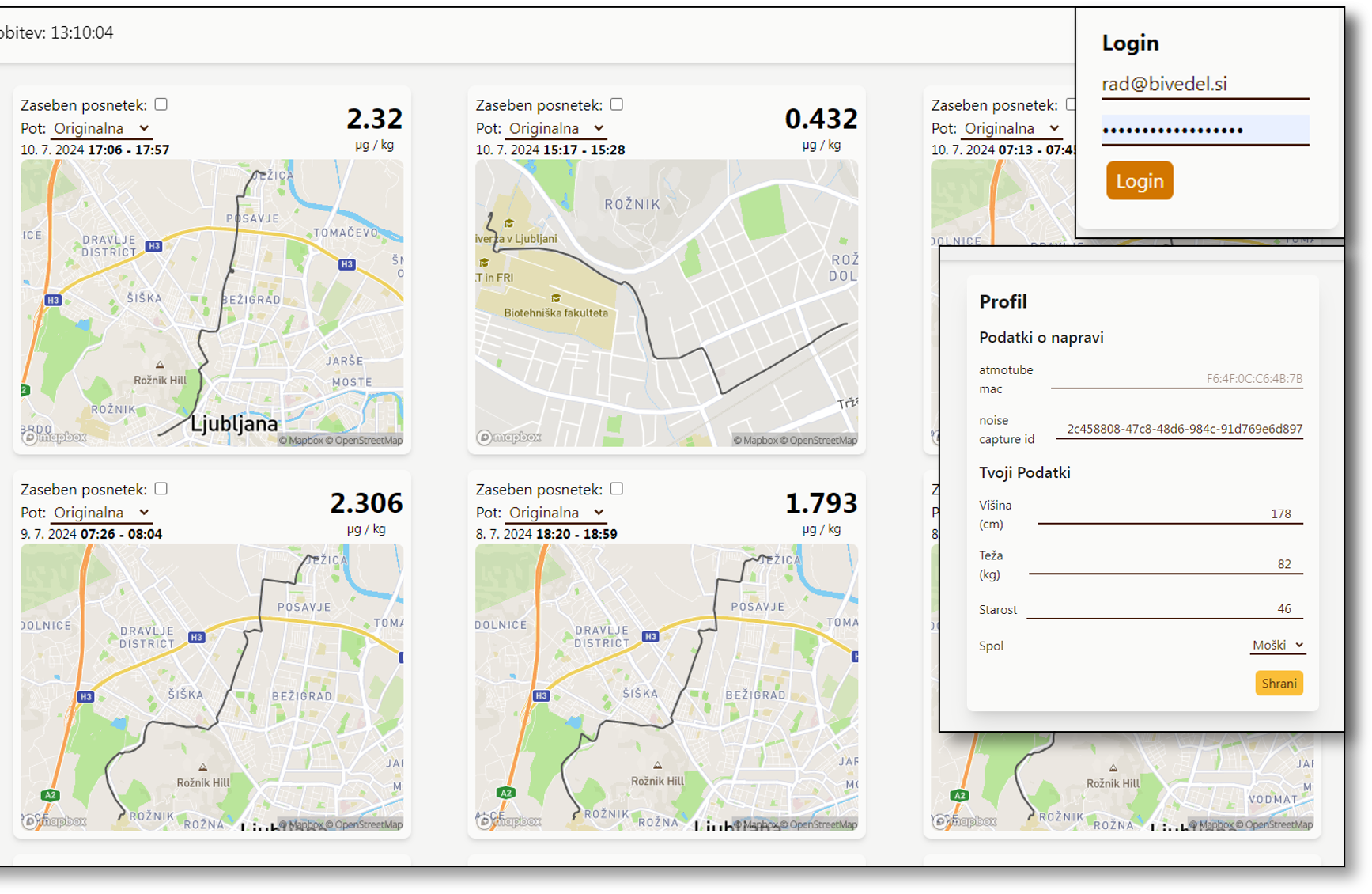This screenshot has width=1372, height=894.
Task: Click H3 highway shield near Dravlje on 2.32 map
Action: coord(154,246)
